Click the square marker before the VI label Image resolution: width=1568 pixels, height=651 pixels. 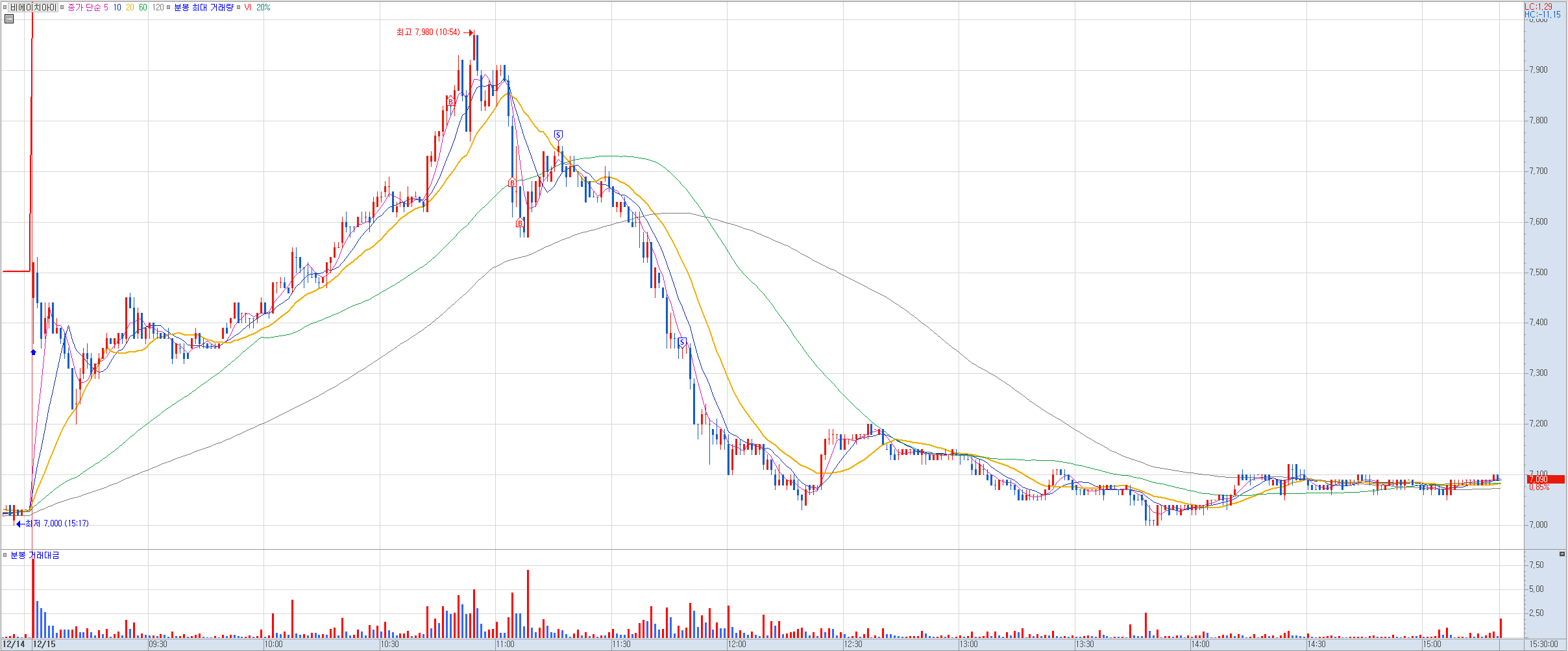tap(239, 8)
